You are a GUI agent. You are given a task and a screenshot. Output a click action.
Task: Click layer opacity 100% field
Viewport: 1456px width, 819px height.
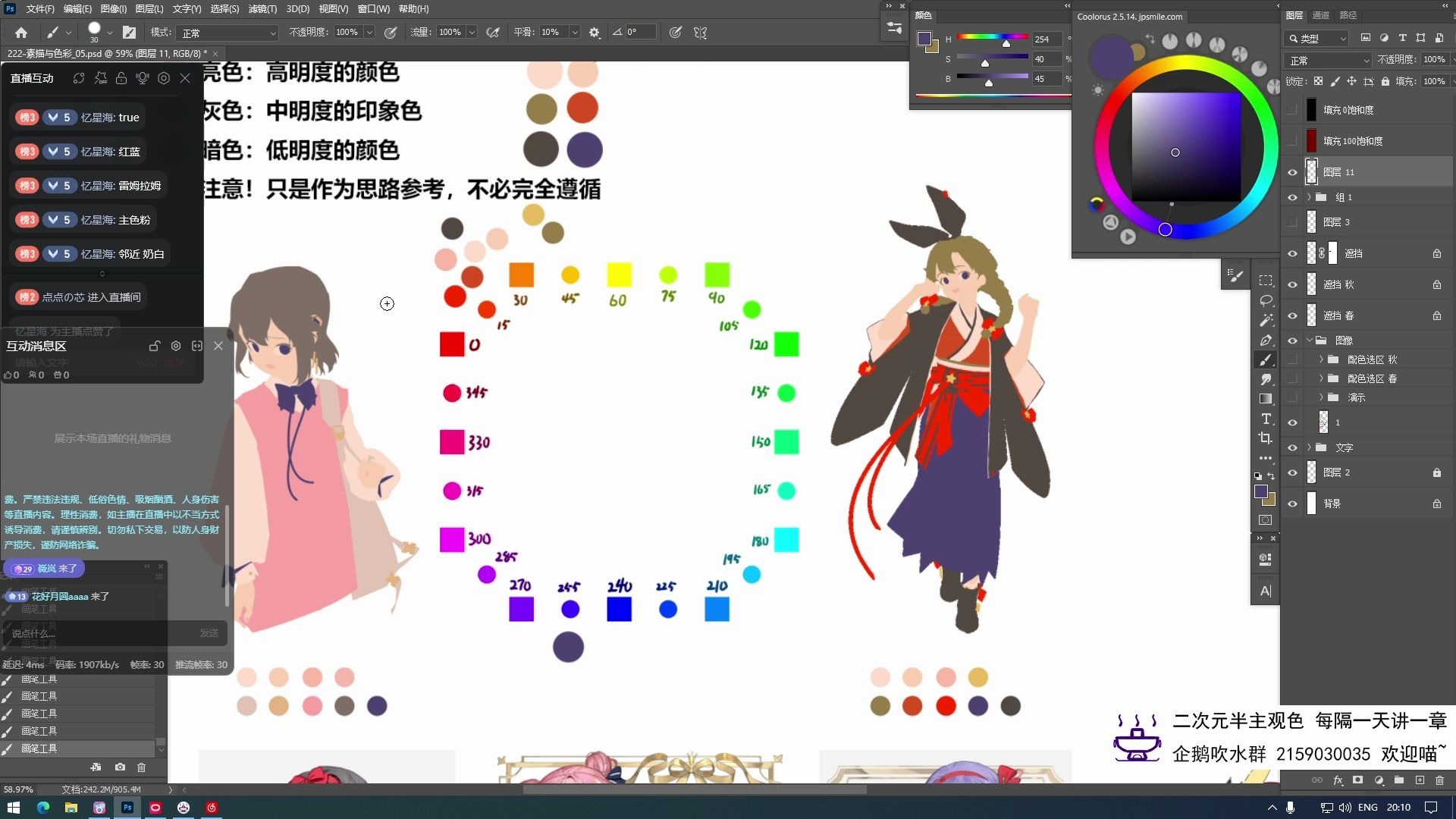tap(1433, 59)
